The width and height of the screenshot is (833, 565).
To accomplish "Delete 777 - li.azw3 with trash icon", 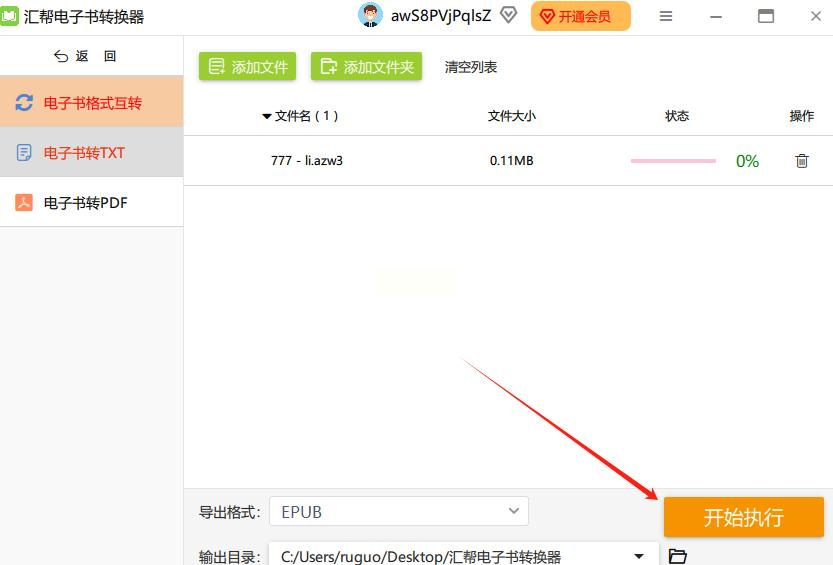I will point(802,160).
